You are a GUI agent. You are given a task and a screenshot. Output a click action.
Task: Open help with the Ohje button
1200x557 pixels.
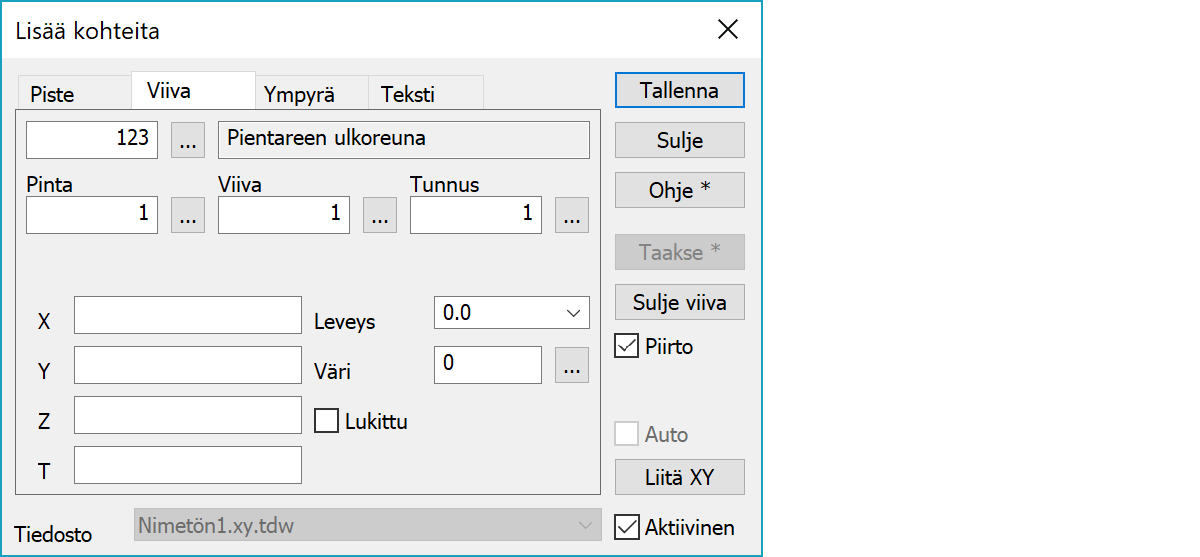[679, 190]
